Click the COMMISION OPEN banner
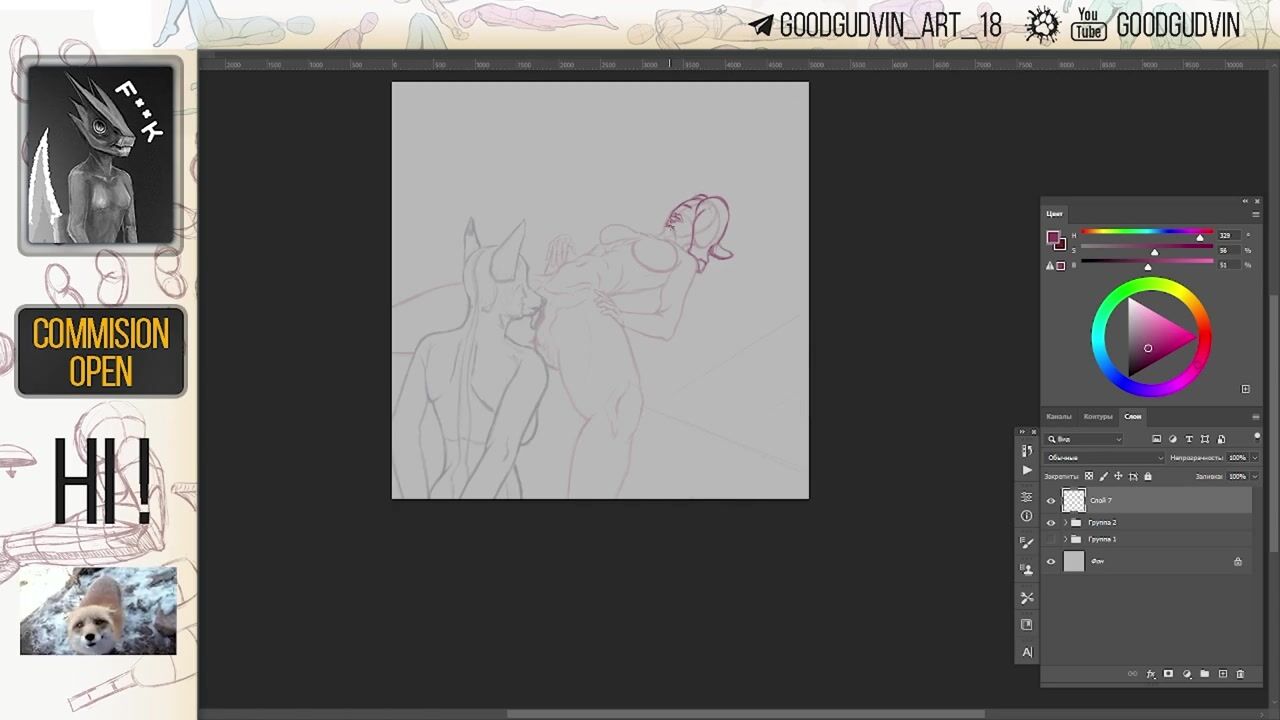The height and width of the screenshot is (720, 1280). [x=101, y=351]
